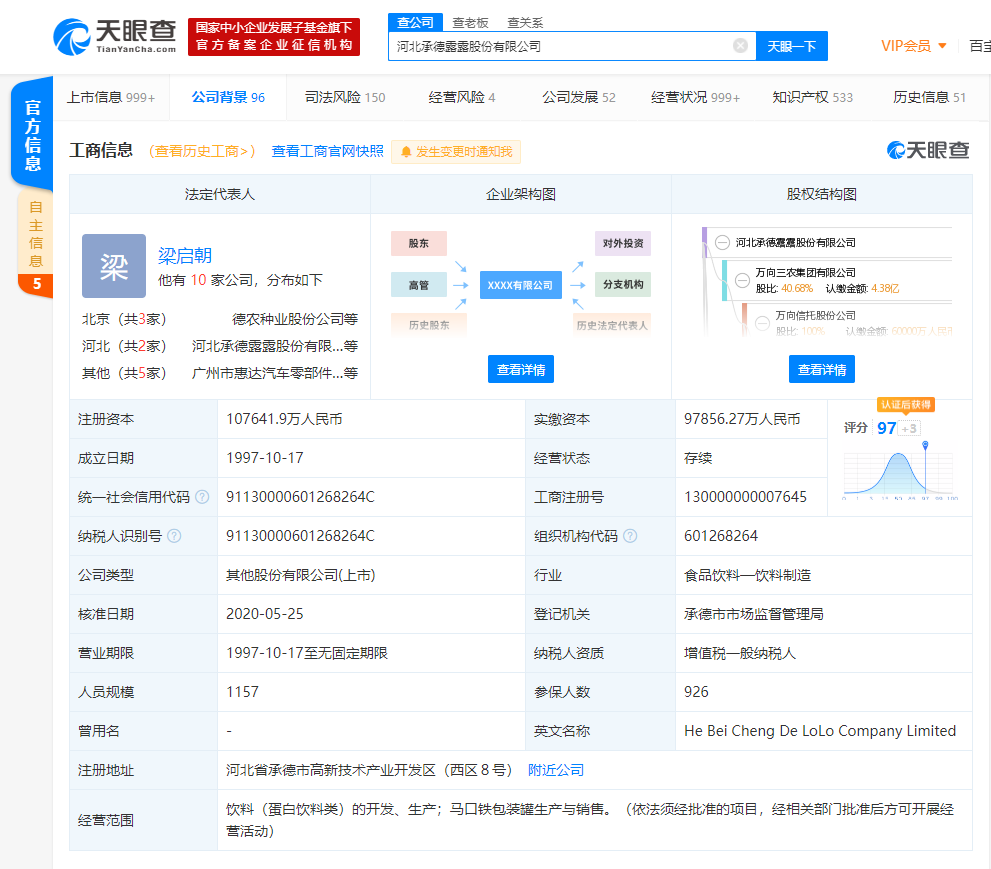View details of 企业架构图
This screenshot has width=991, height=869.
521,369
